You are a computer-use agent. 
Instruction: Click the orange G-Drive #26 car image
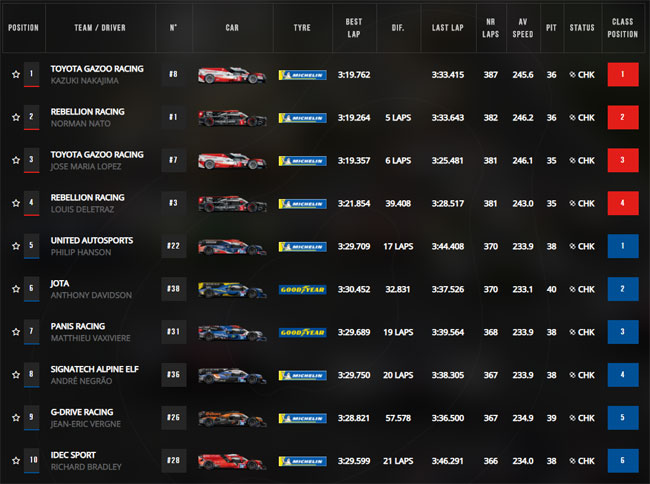(x=232, y=419)
